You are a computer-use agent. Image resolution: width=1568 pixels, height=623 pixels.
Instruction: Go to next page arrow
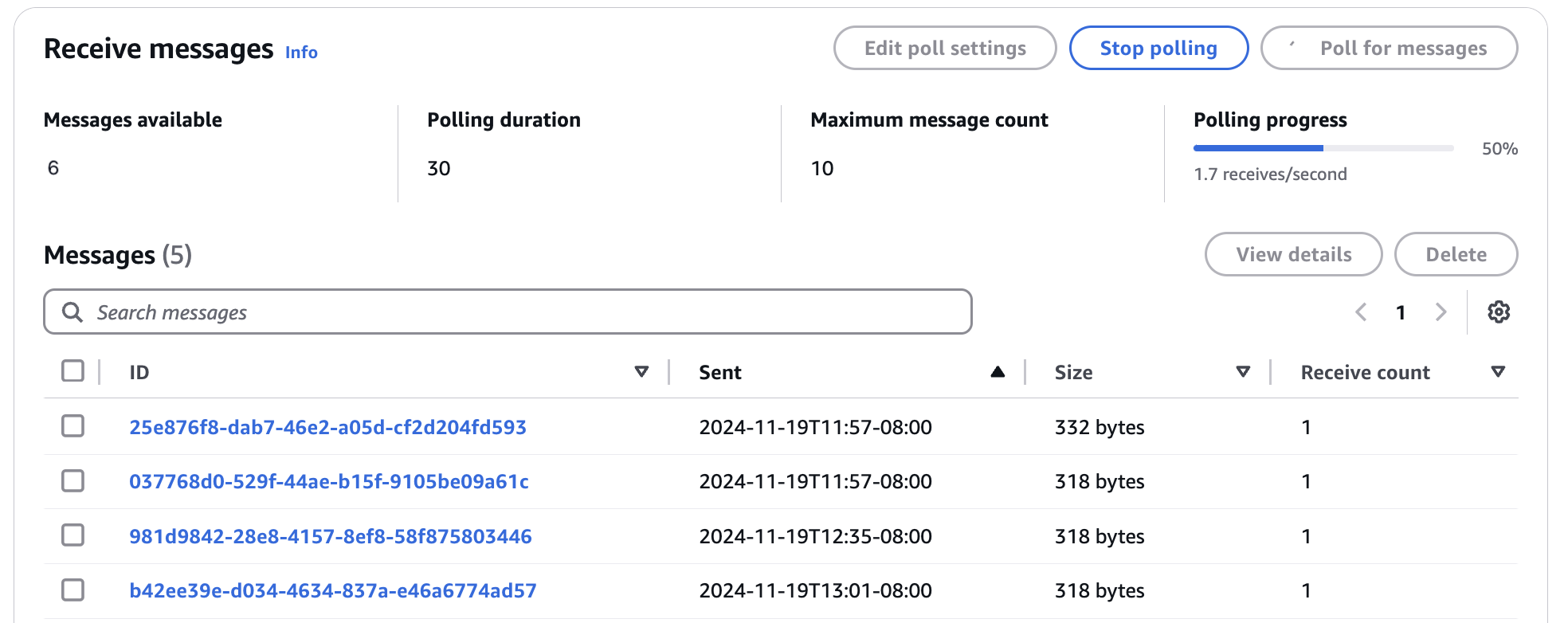(x=1441, y=312)
